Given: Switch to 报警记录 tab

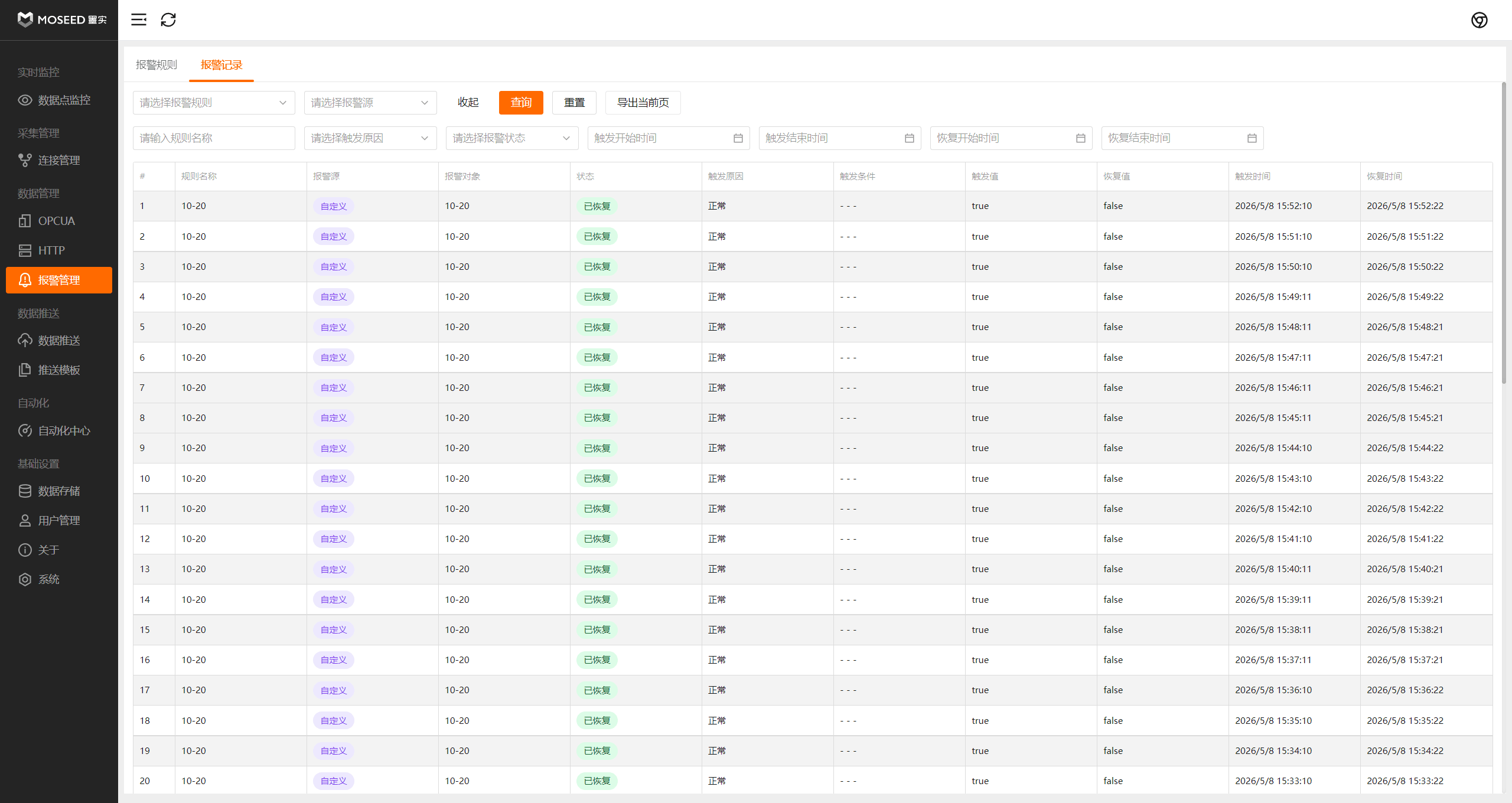Looking at the screenshot, I should pyautogui.click(x=221, y=65).
